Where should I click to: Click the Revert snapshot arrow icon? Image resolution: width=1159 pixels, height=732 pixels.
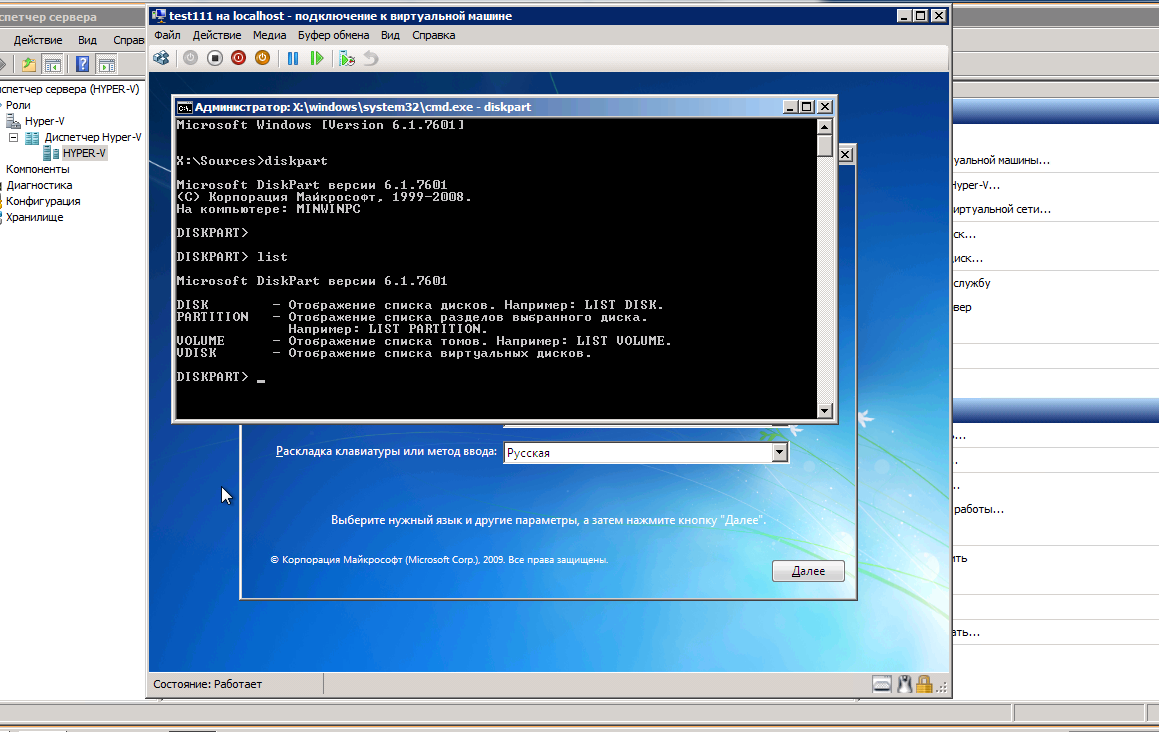pyautogui.click(x=371, y=58)
